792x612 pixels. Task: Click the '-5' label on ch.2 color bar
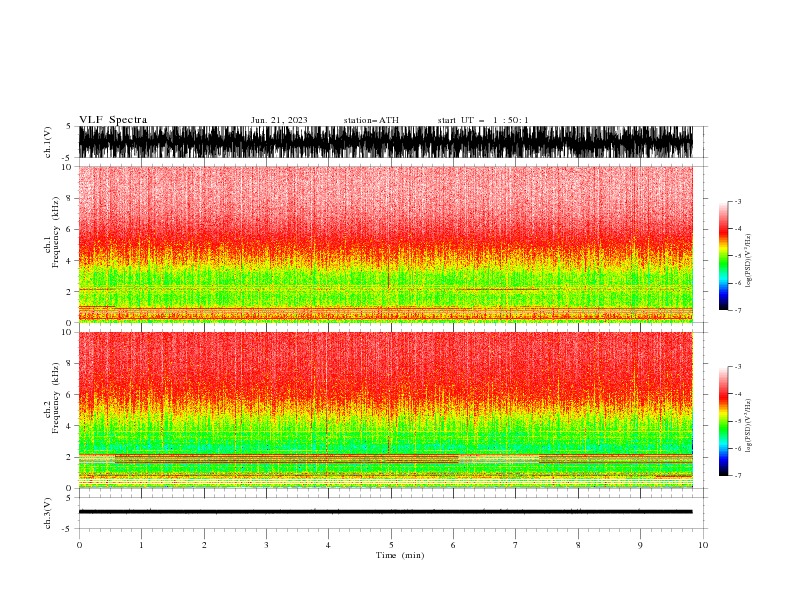tap(737, 421)
